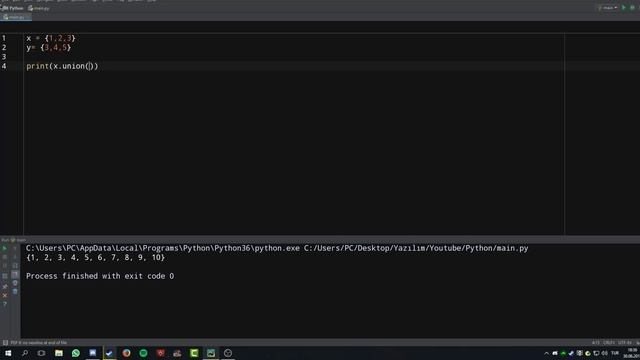The height and width of the screenshot is (360, 640).
Task: Open the Windows Start menu
Action: [x=8, y=353]
